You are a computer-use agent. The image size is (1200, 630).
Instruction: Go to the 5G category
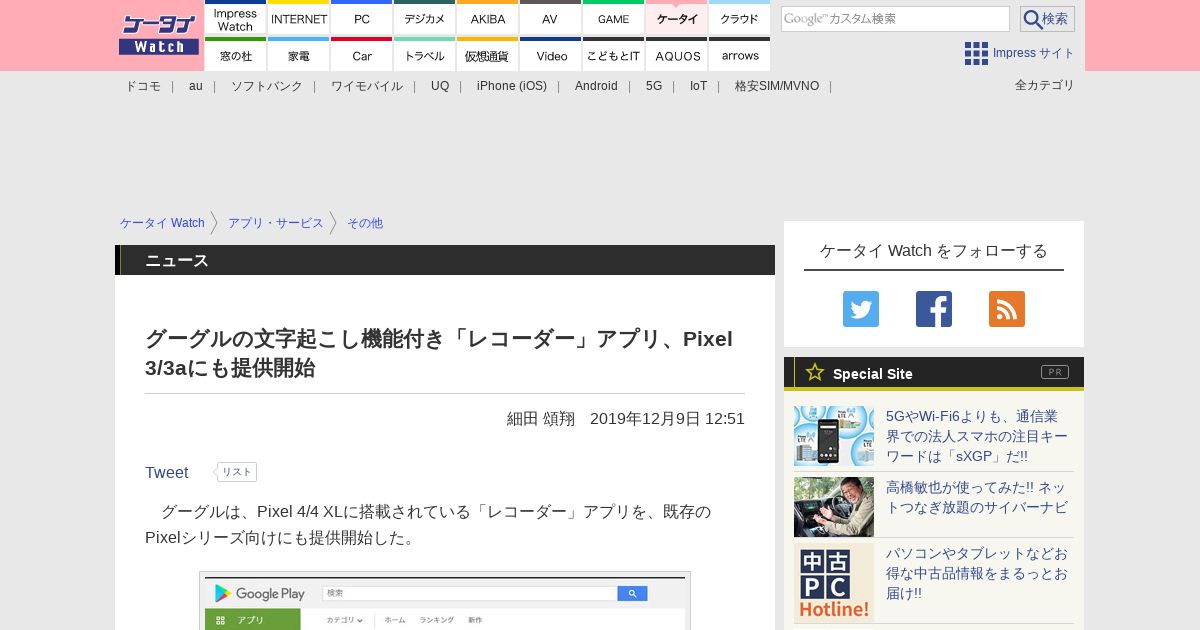[x=654, y=86]
